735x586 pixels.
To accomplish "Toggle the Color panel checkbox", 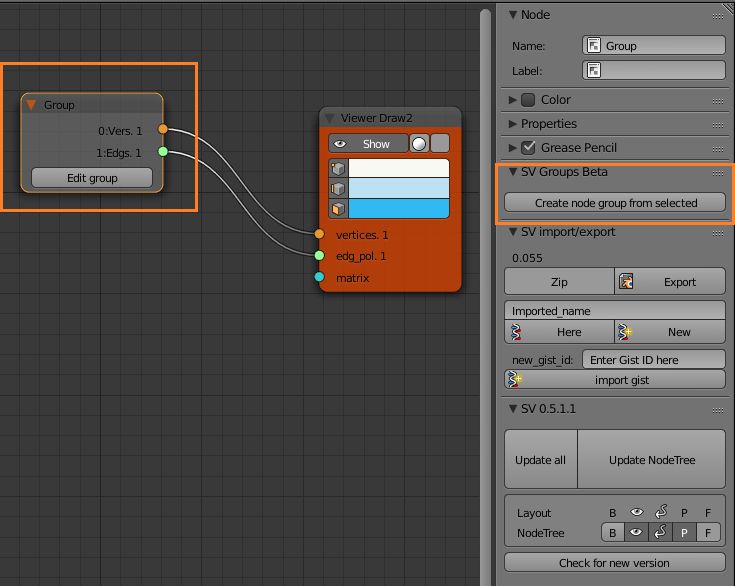I will coord(528,100).
